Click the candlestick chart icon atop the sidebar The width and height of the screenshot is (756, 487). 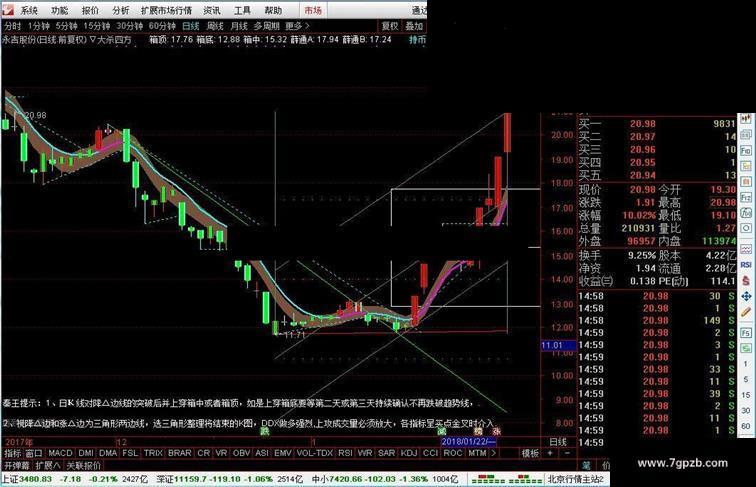point(746,119)
